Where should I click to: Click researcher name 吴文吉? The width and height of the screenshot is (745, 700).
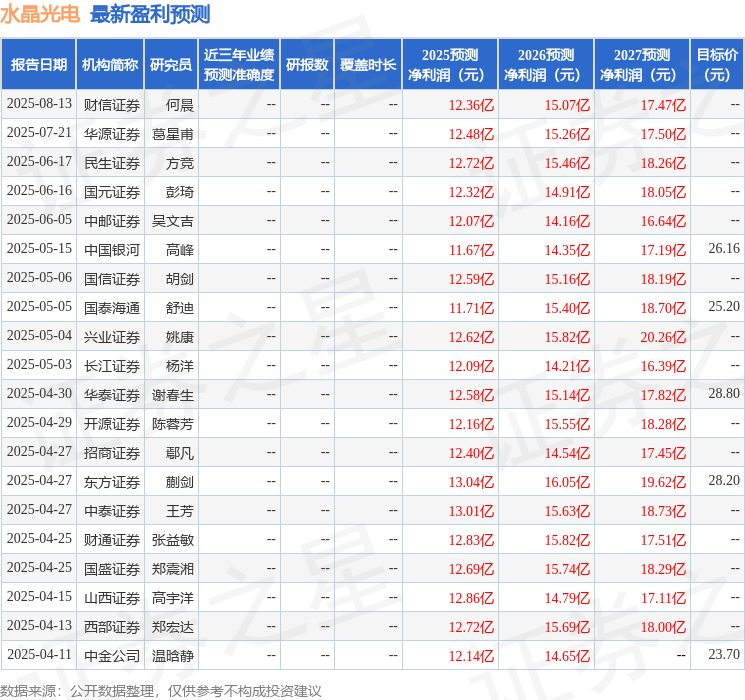(172, 221)
